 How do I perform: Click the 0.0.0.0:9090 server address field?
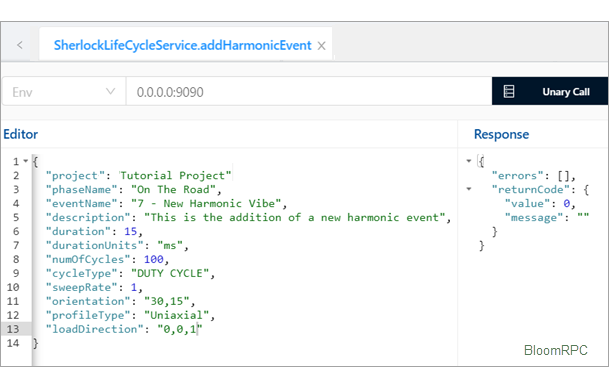(x=309, y=92)
